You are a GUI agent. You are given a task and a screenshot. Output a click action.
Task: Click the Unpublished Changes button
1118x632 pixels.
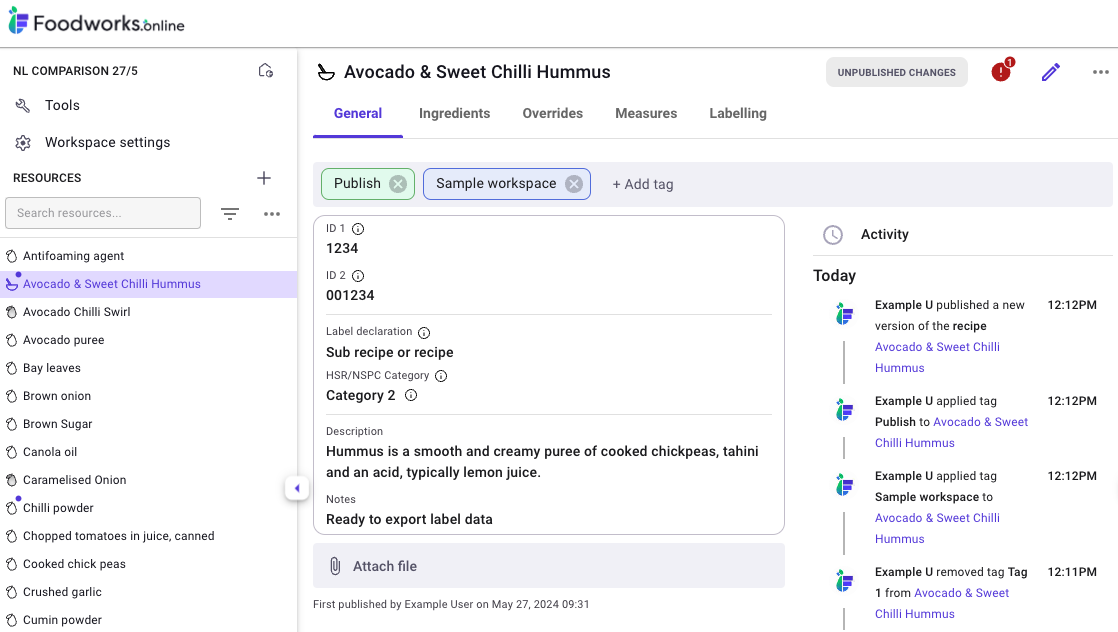click(896, 72)
